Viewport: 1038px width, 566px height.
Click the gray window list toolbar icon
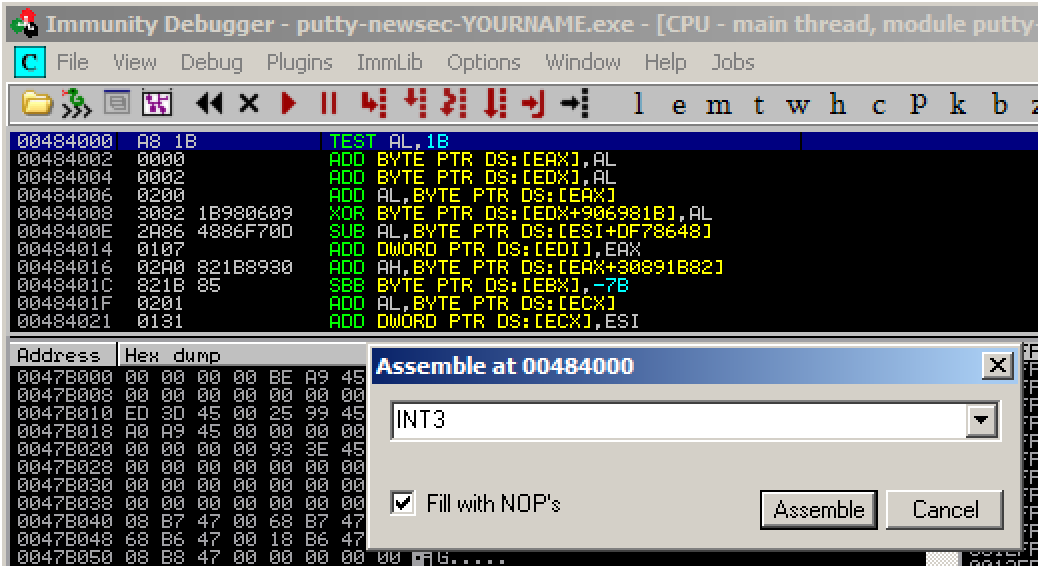117,103
